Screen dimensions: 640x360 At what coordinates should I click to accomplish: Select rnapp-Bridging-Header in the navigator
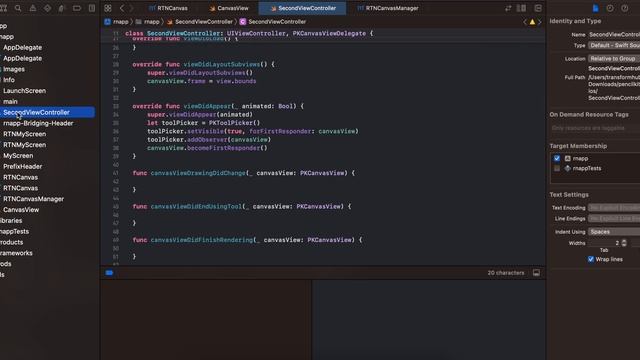[x=38, y=123]
